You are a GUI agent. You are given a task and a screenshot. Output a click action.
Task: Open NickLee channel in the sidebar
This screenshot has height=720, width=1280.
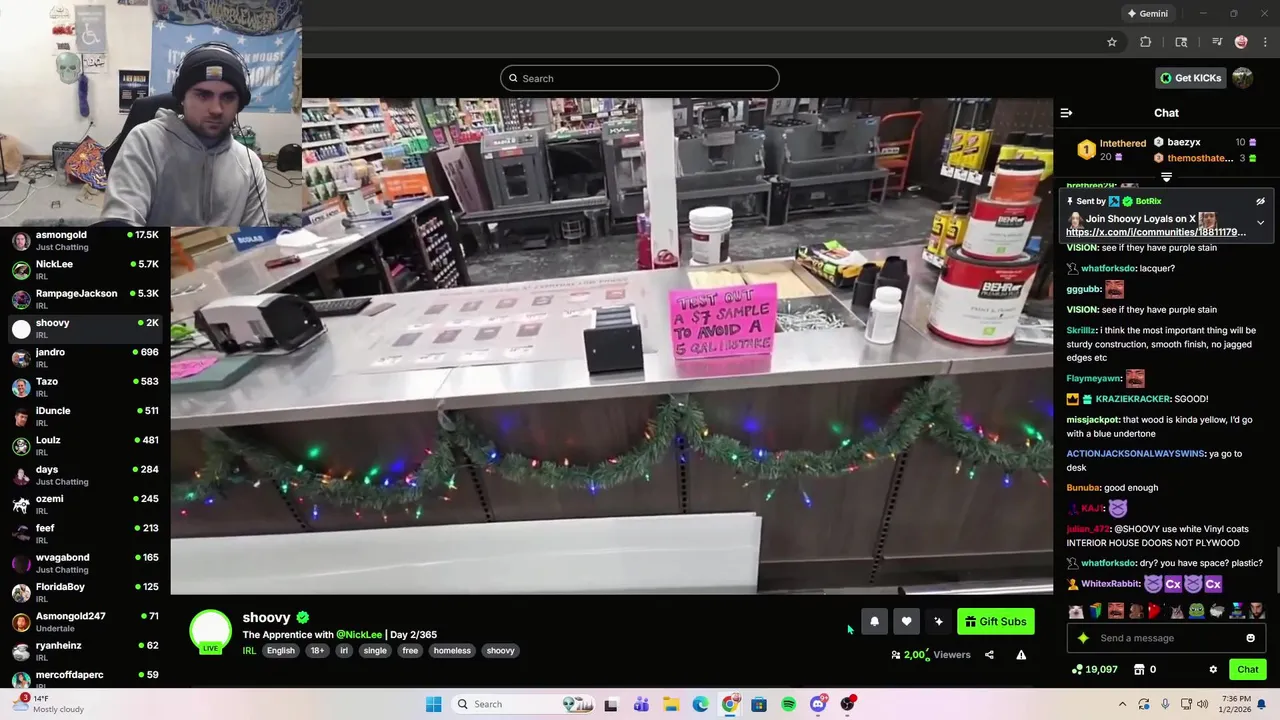tap(85, 270)
